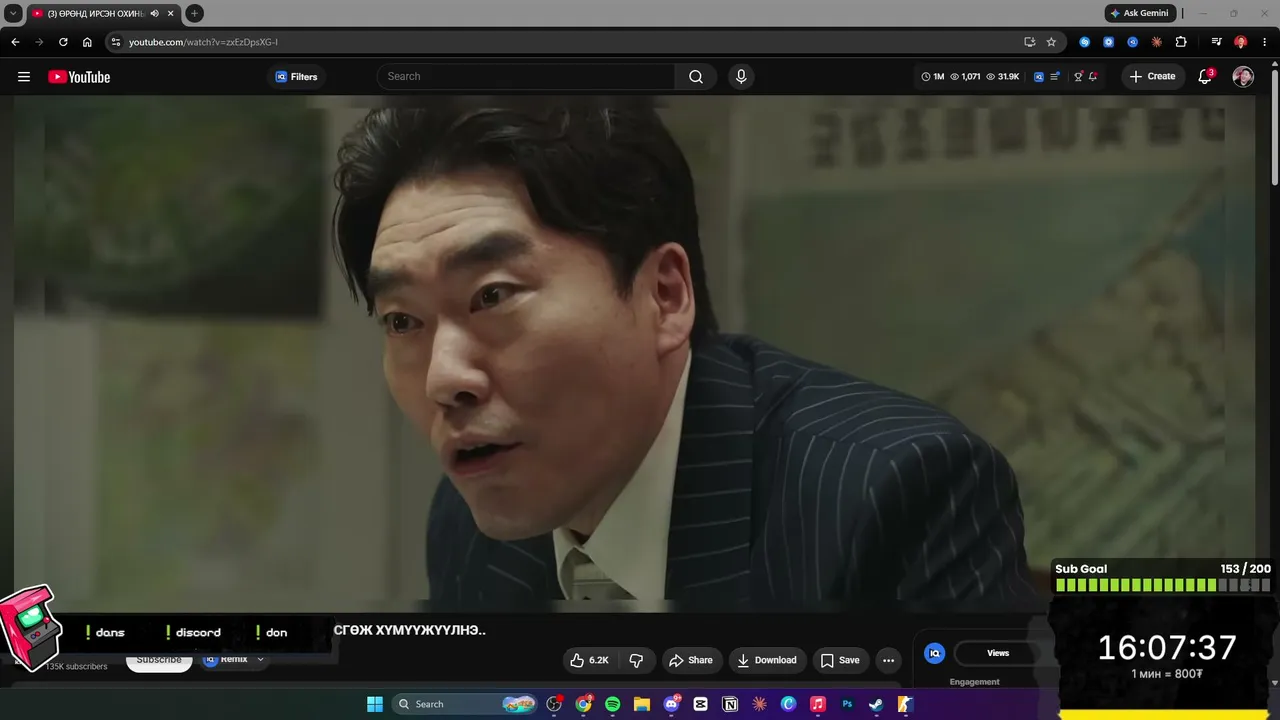Click the vidIQ logo in side panel
Viewport: 1280px width, 720px height.
(x=934, y=653)
